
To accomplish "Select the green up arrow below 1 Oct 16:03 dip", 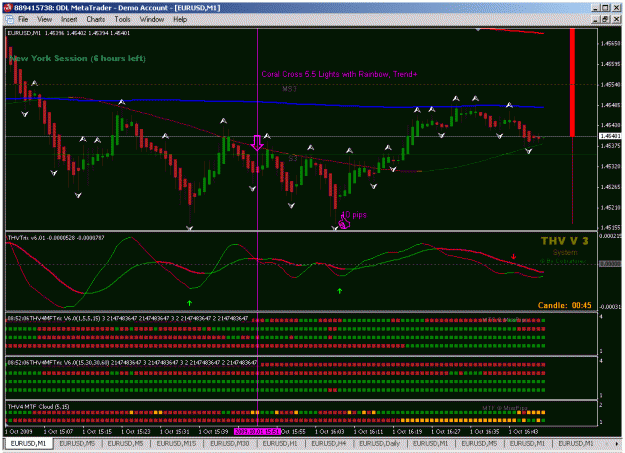I will tap(340, 291).
